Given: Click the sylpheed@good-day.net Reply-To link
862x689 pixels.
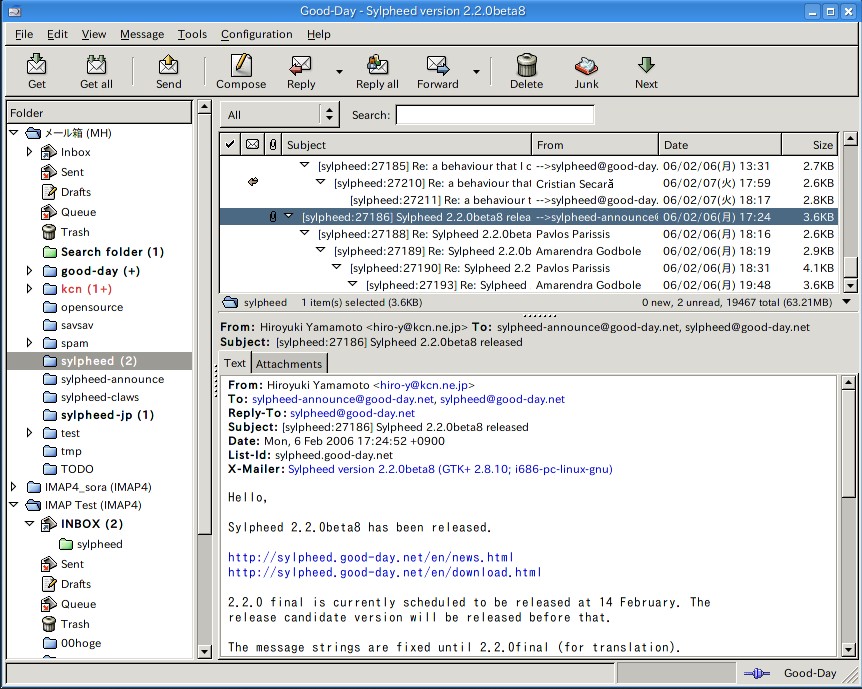Looking at the screenshot, I should pos(353,412).
